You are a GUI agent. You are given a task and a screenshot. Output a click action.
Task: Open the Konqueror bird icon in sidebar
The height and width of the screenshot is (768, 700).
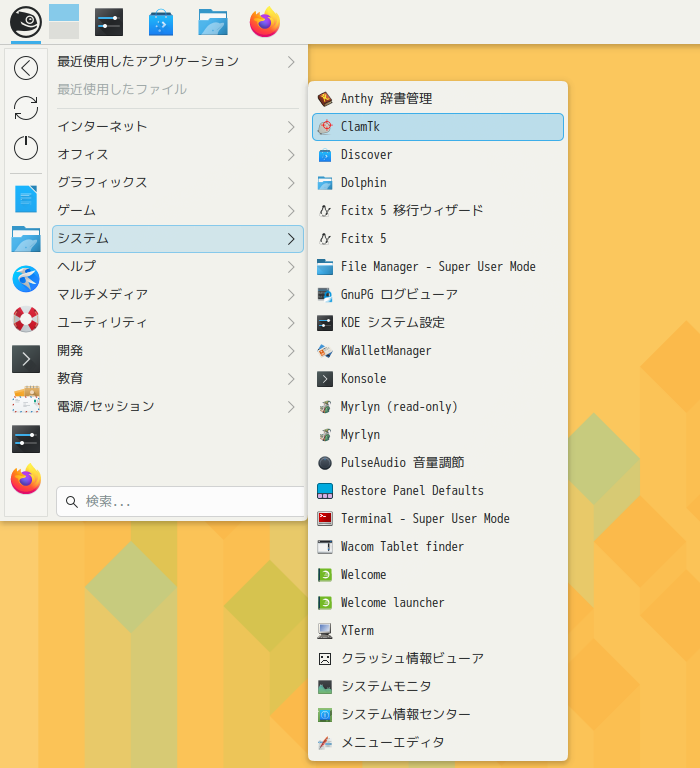[x=26, y=279]
